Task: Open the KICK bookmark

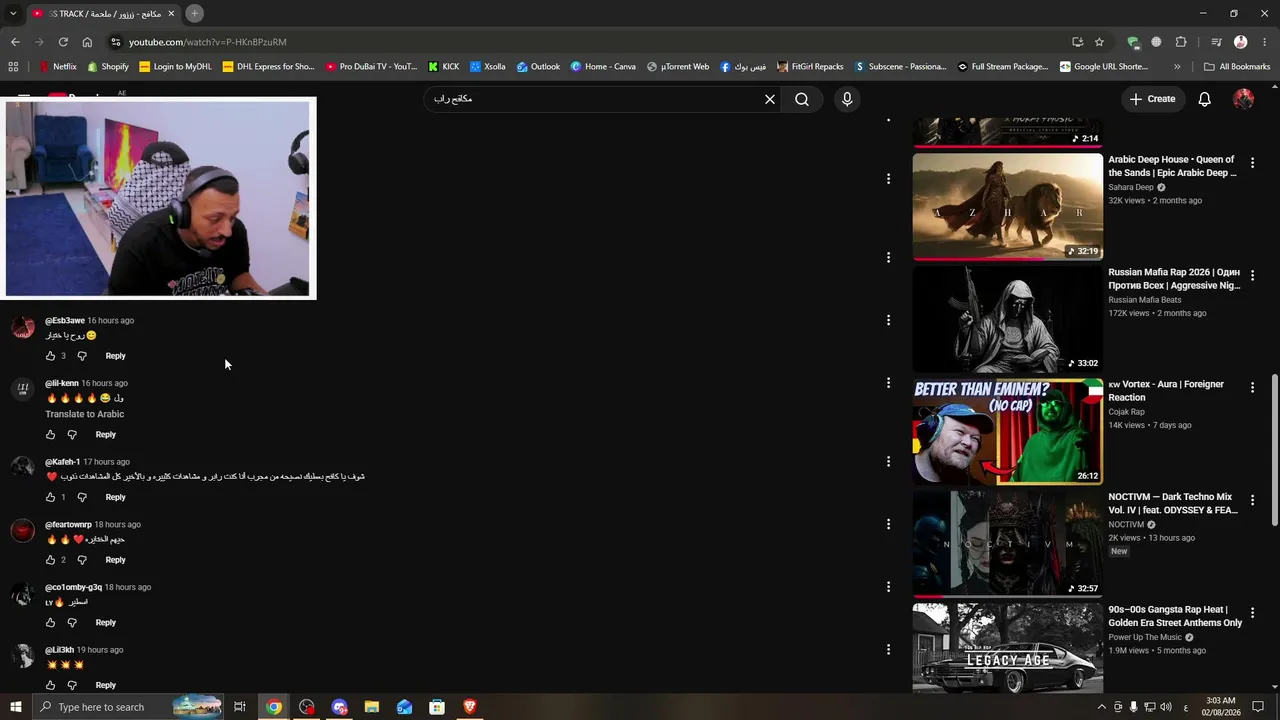Action: pos(443,67)
